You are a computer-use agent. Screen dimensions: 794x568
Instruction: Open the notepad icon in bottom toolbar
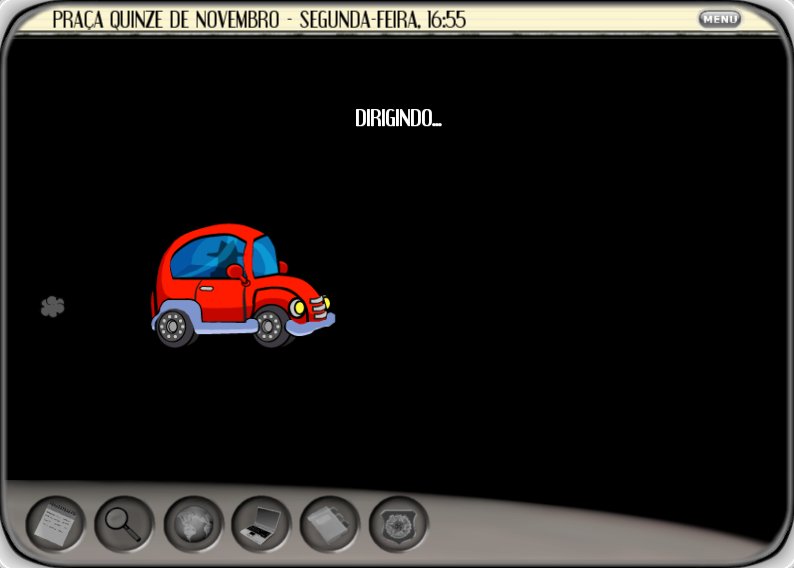pos(55,524)
